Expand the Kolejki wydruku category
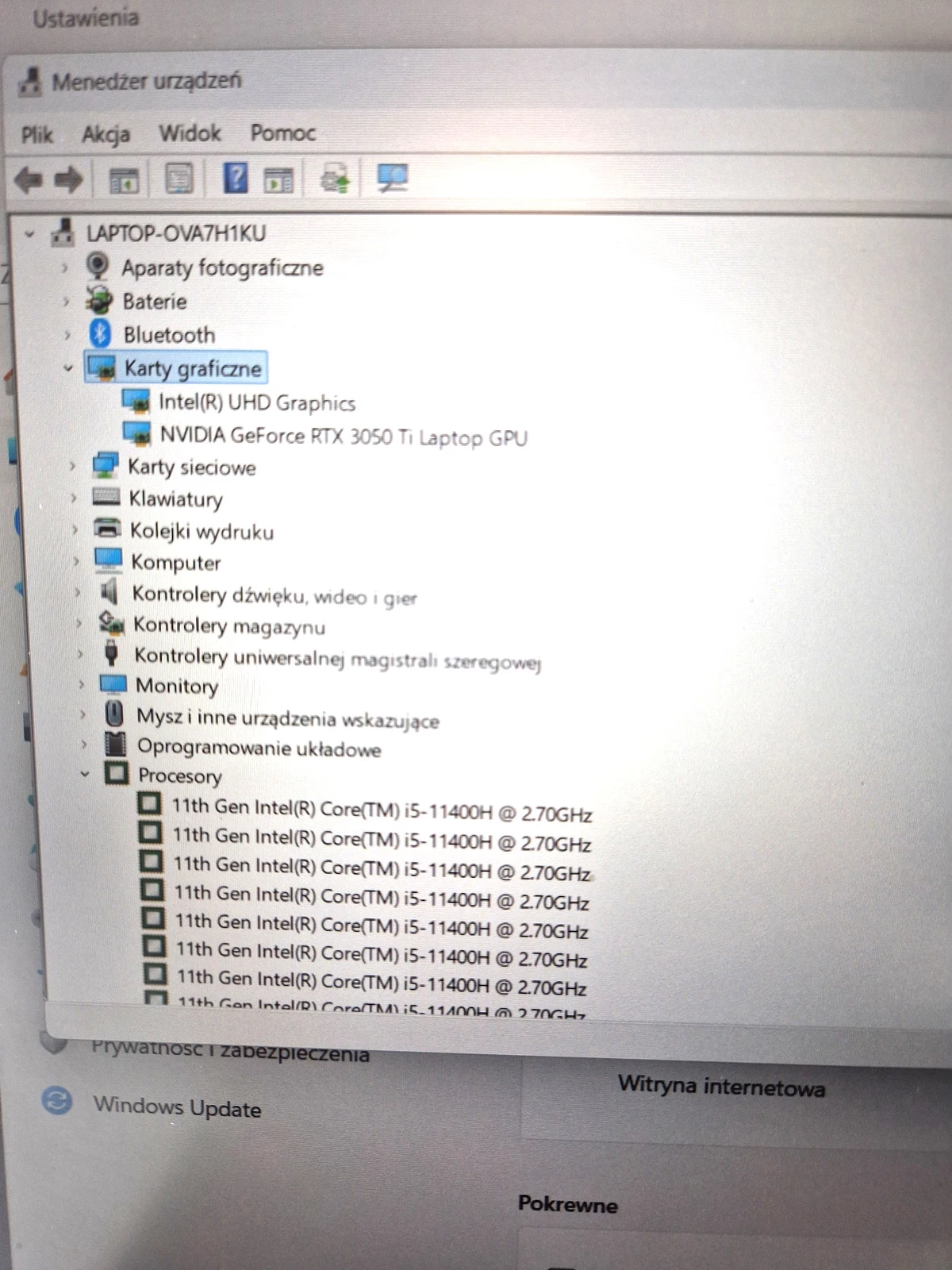The height and width of the screenshot is (1270, 952). 75,529
